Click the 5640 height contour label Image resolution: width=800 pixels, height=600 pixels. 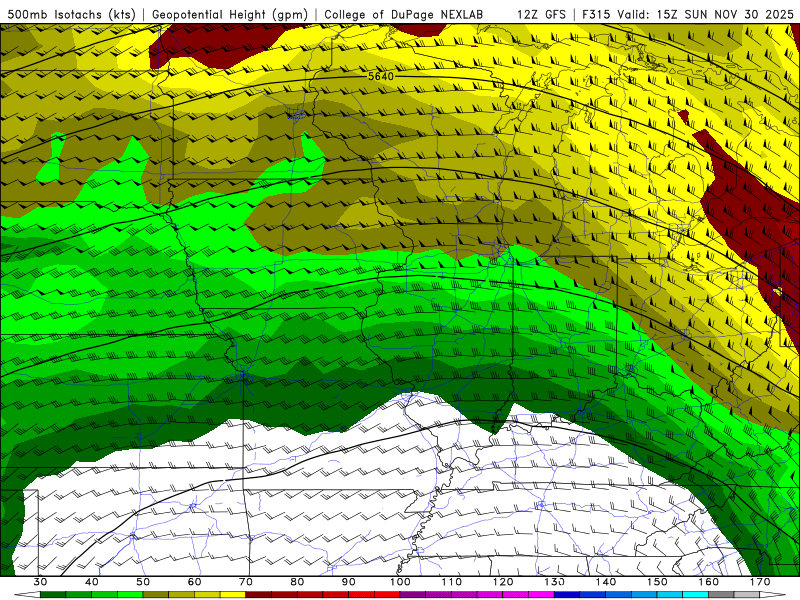point(381,77)
